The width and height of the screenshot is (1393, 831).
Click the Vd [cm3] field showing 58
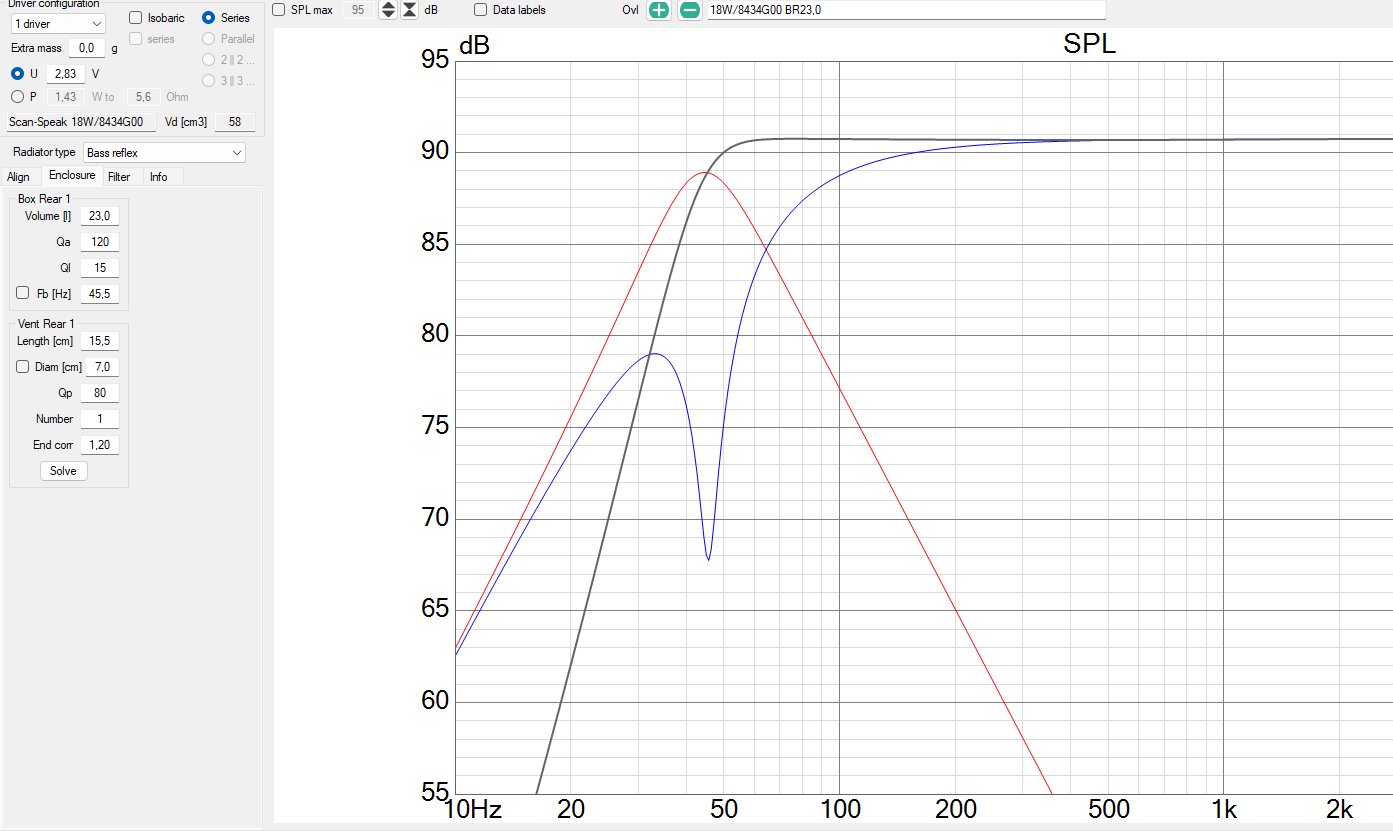tap(235, 122)
